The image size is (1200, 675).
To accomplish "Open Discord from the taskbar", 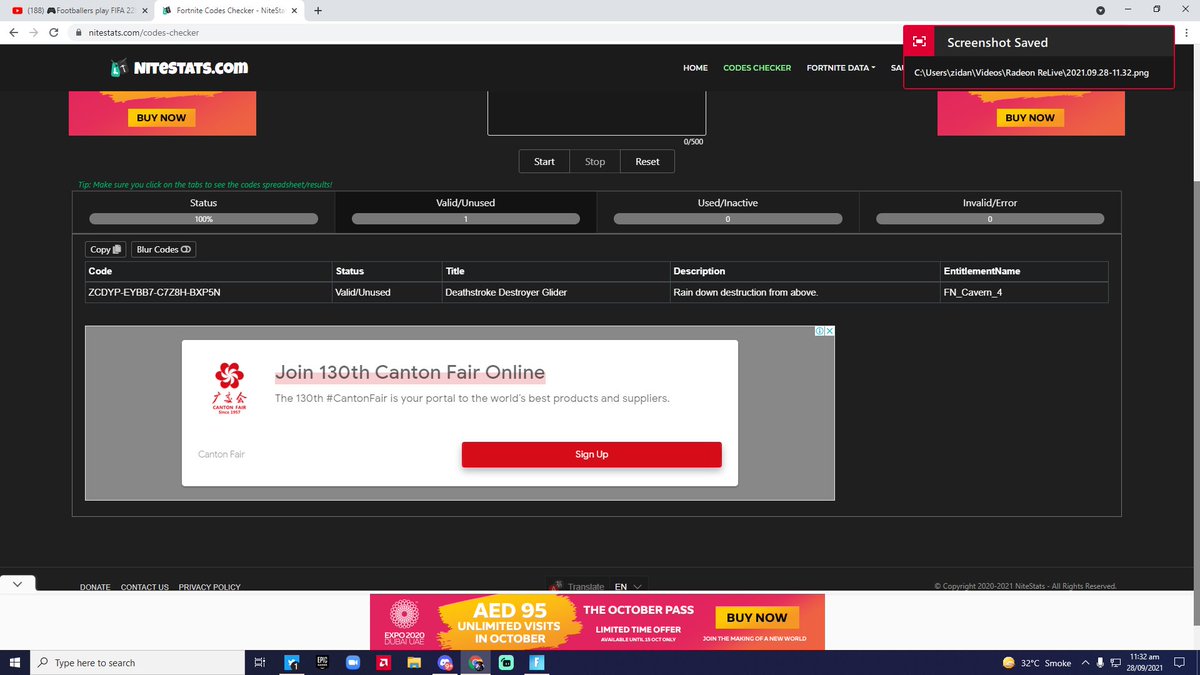I will tap(445, 662).
